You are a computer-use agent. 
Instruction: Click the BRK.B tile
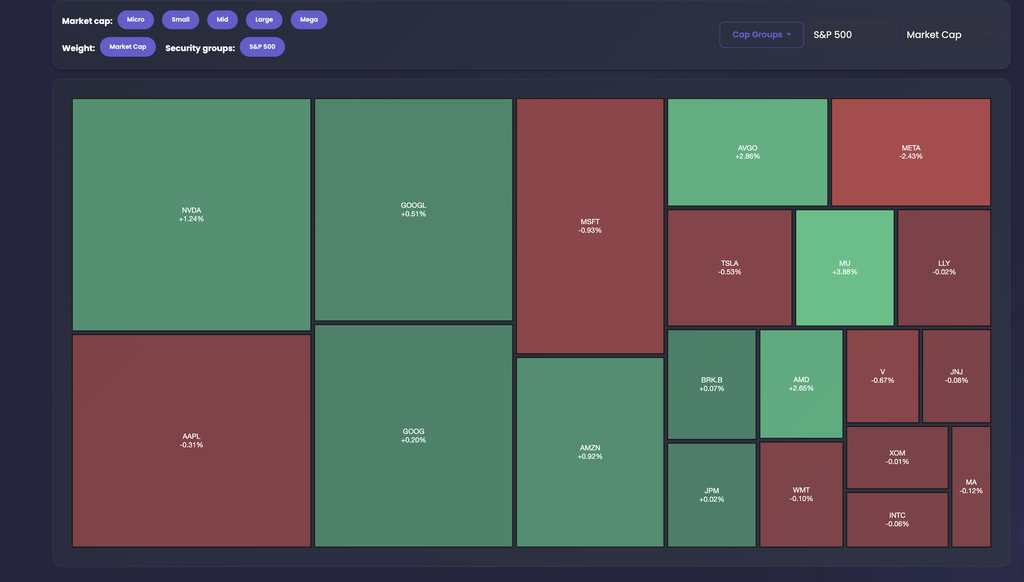pos(712,384)
